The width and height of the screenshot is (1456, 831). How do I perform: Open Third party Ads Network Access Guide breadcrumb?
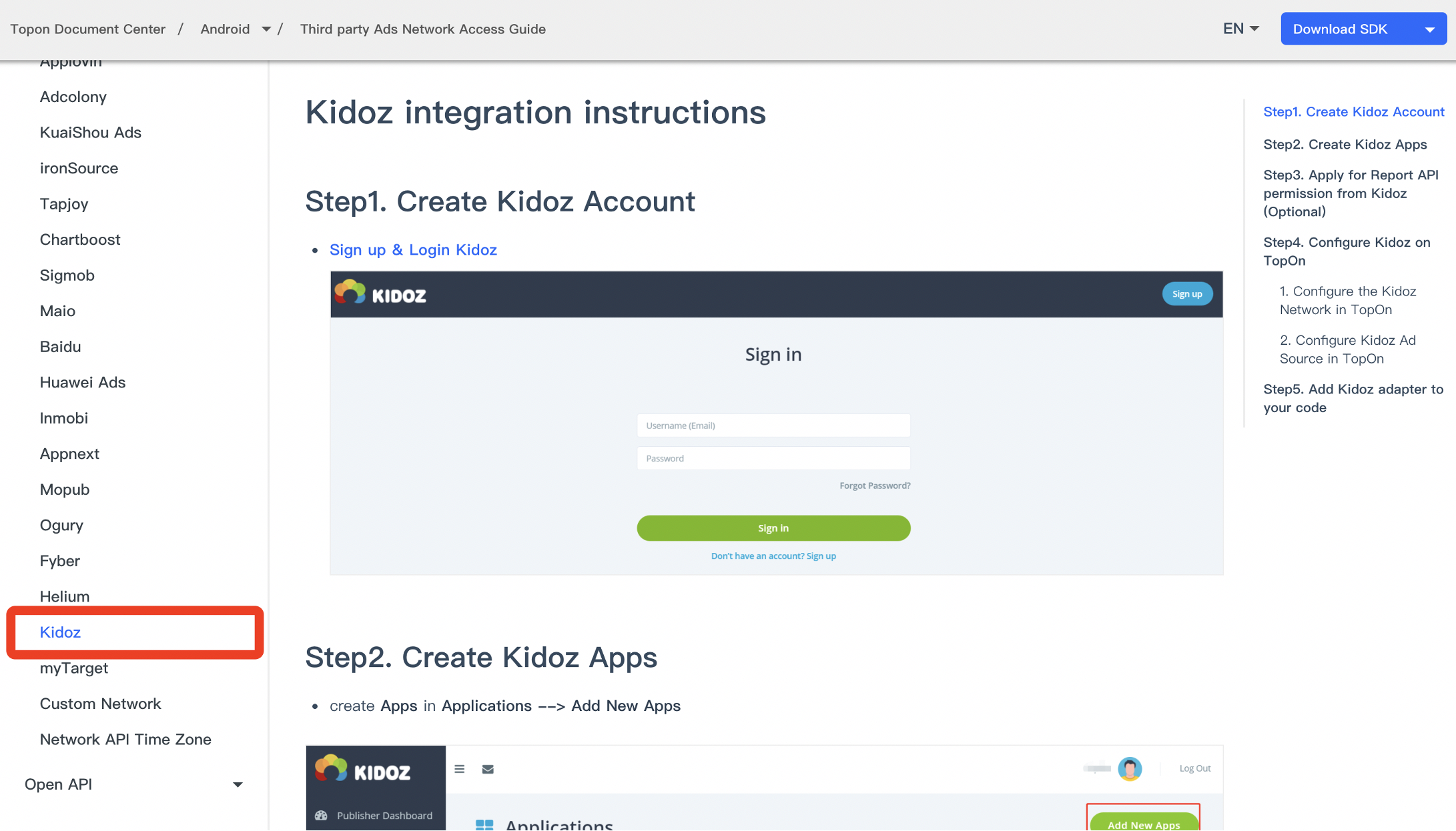point(423,29)
